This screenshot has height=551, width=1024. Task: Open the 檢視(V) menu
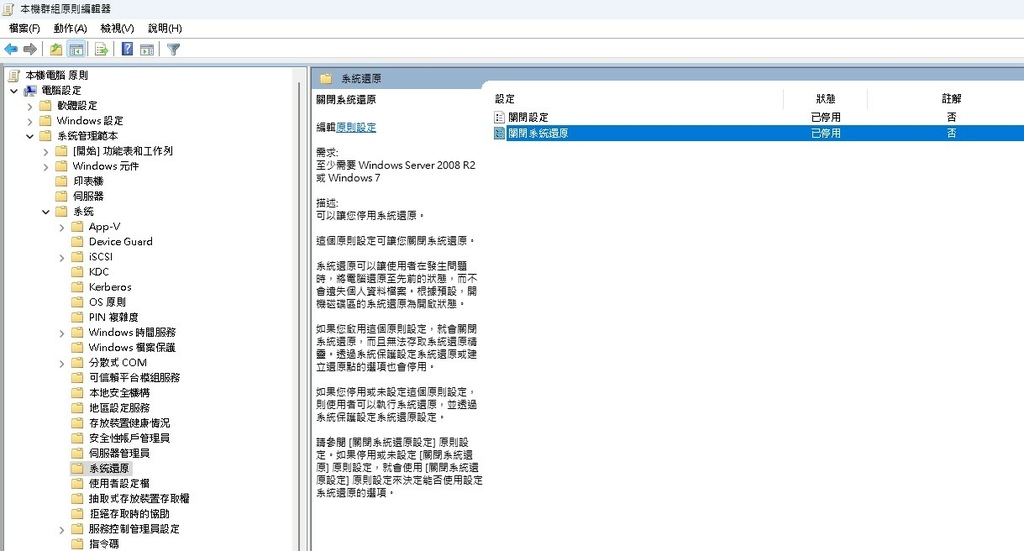pos(117,28)
